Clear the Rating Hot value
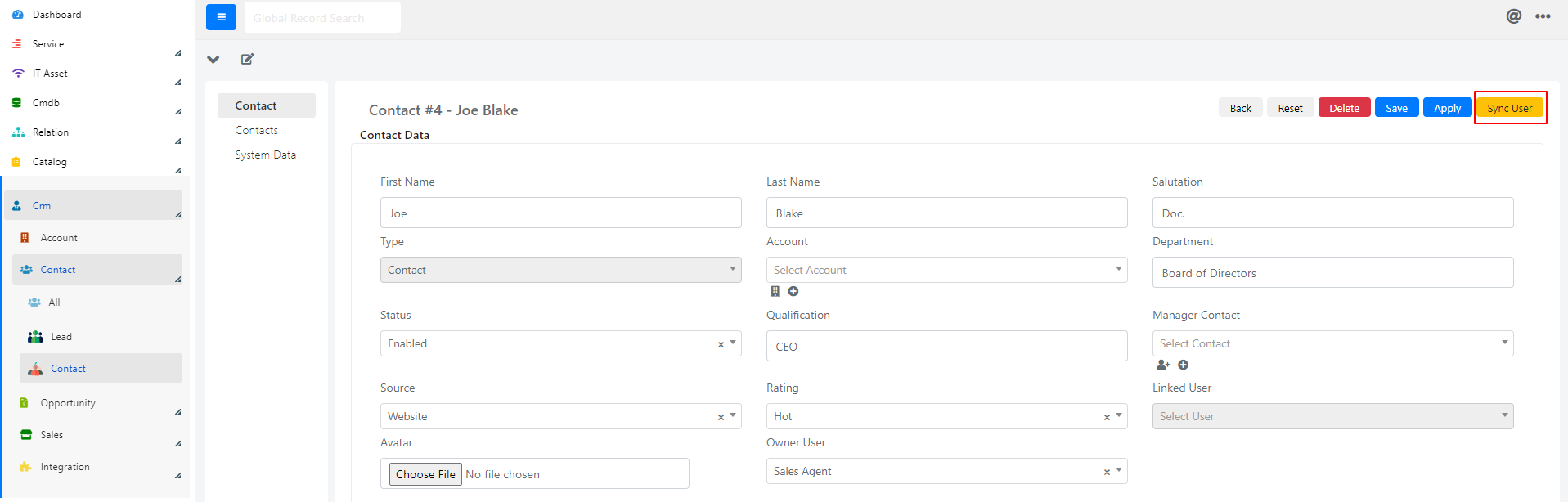1568x502 pixels. point(1107,417)
